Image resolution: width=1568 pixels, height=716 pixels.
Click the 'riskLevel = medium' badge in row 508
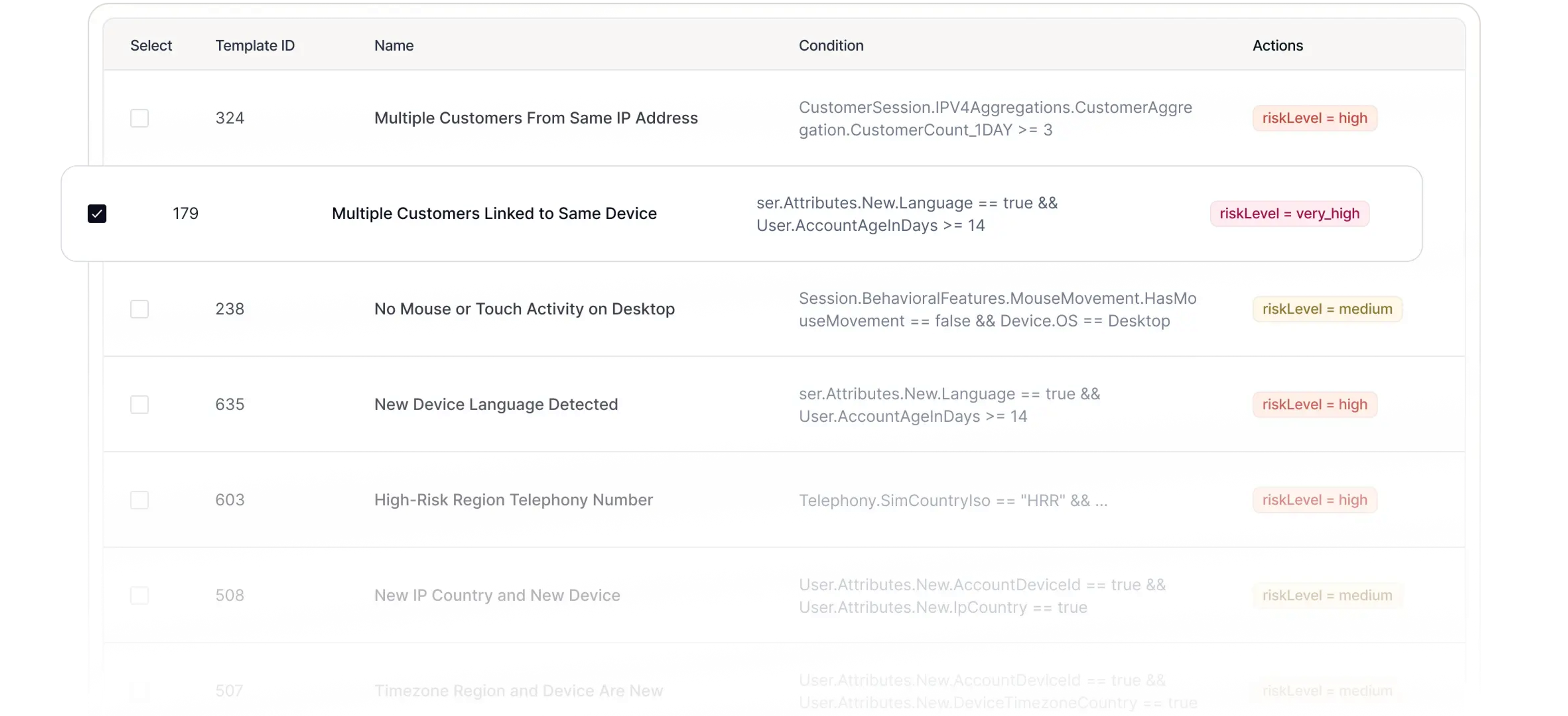tap(1327, 596)
